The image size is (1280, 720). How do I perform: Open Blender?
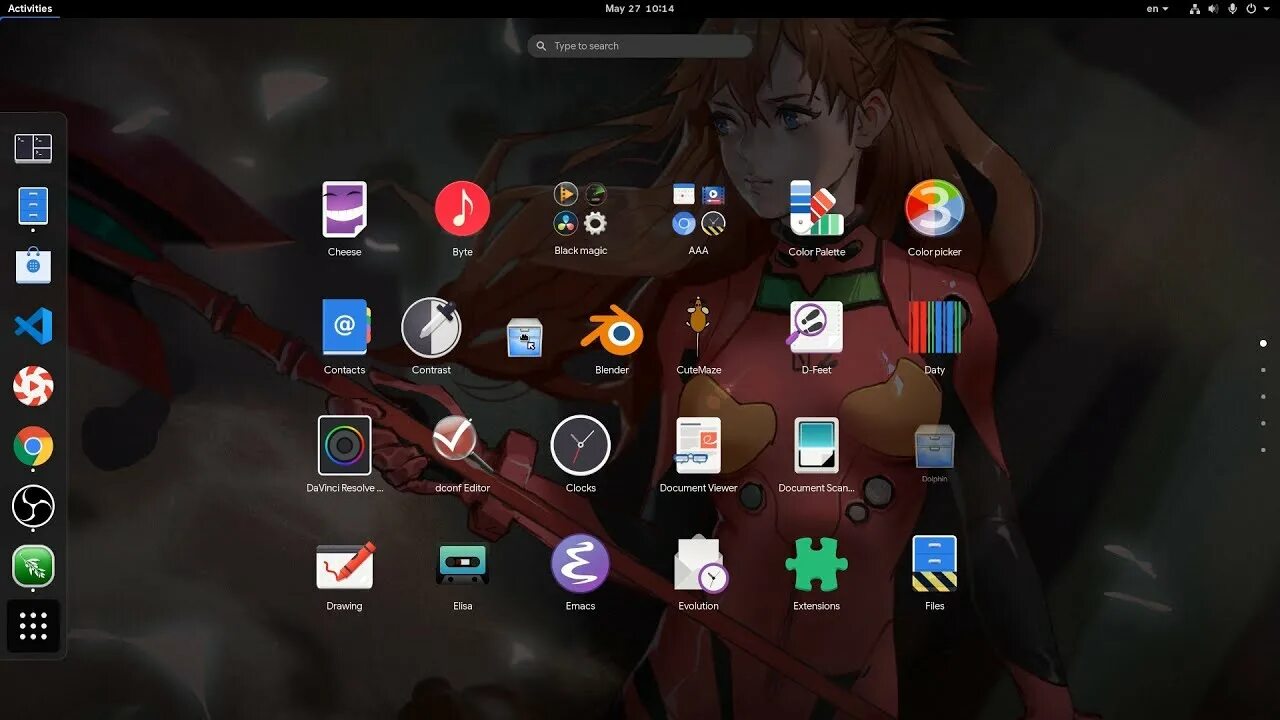[612, 331]
